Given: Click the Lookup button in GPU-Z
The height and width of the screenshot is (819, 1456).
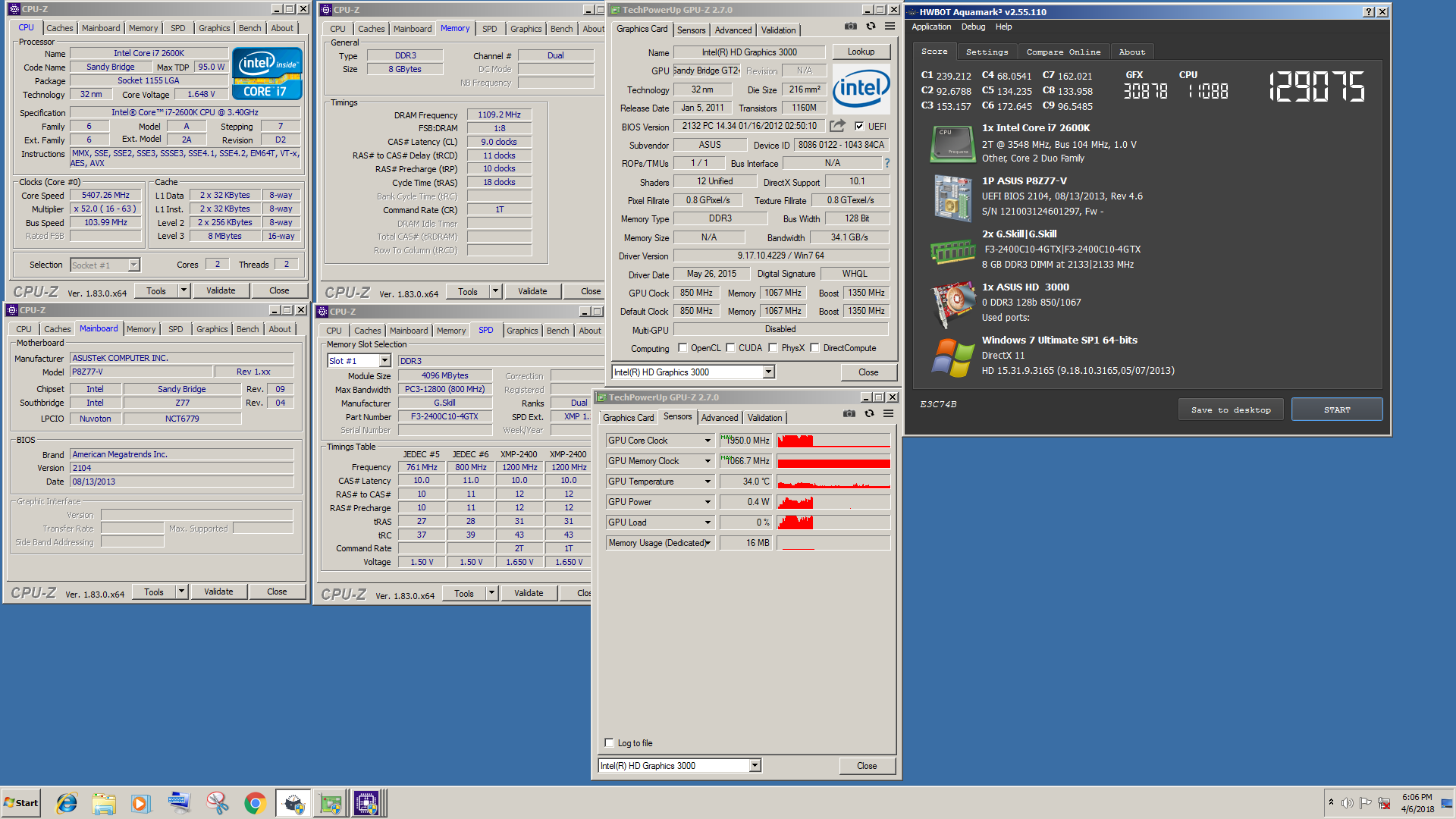Looking at the screenshot, I should [x=861, y=52].
